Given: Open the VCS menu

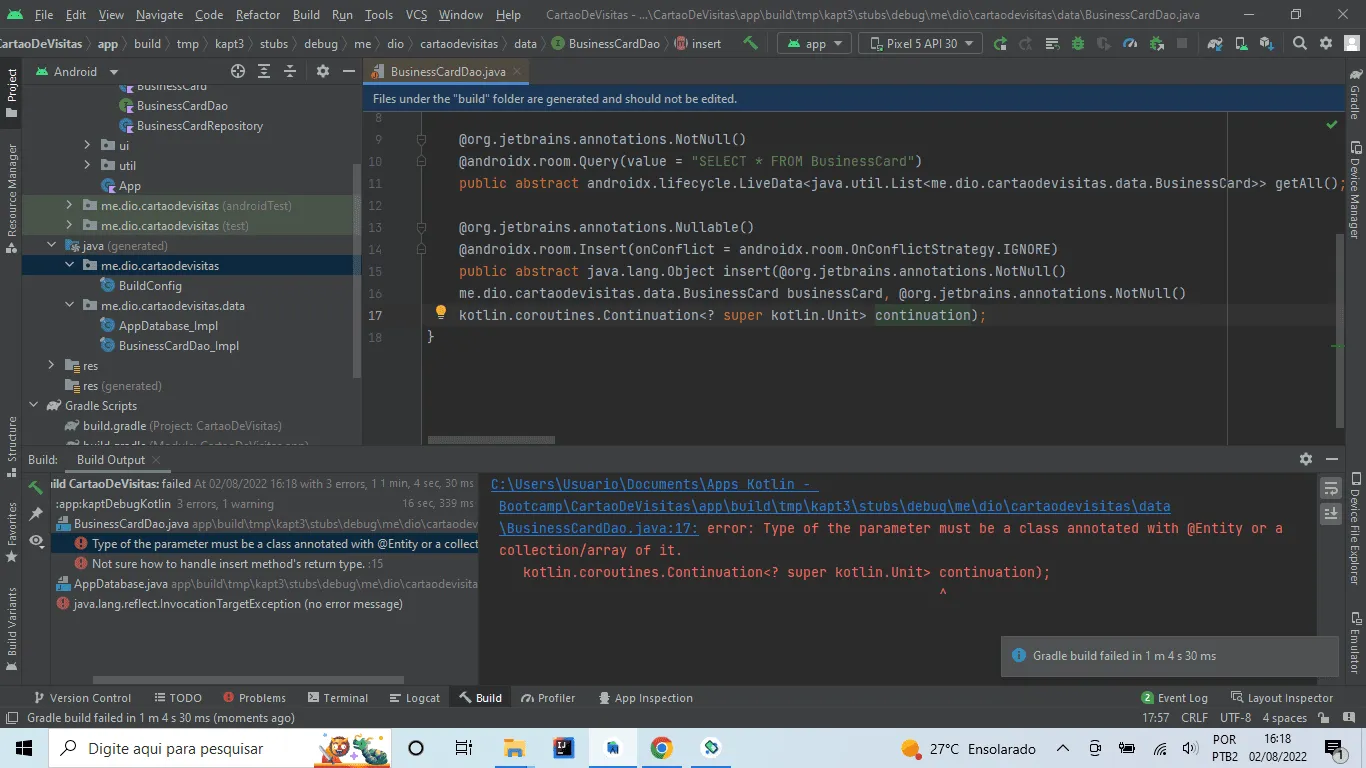Looking at the screenshot, I should coord(416,15).
